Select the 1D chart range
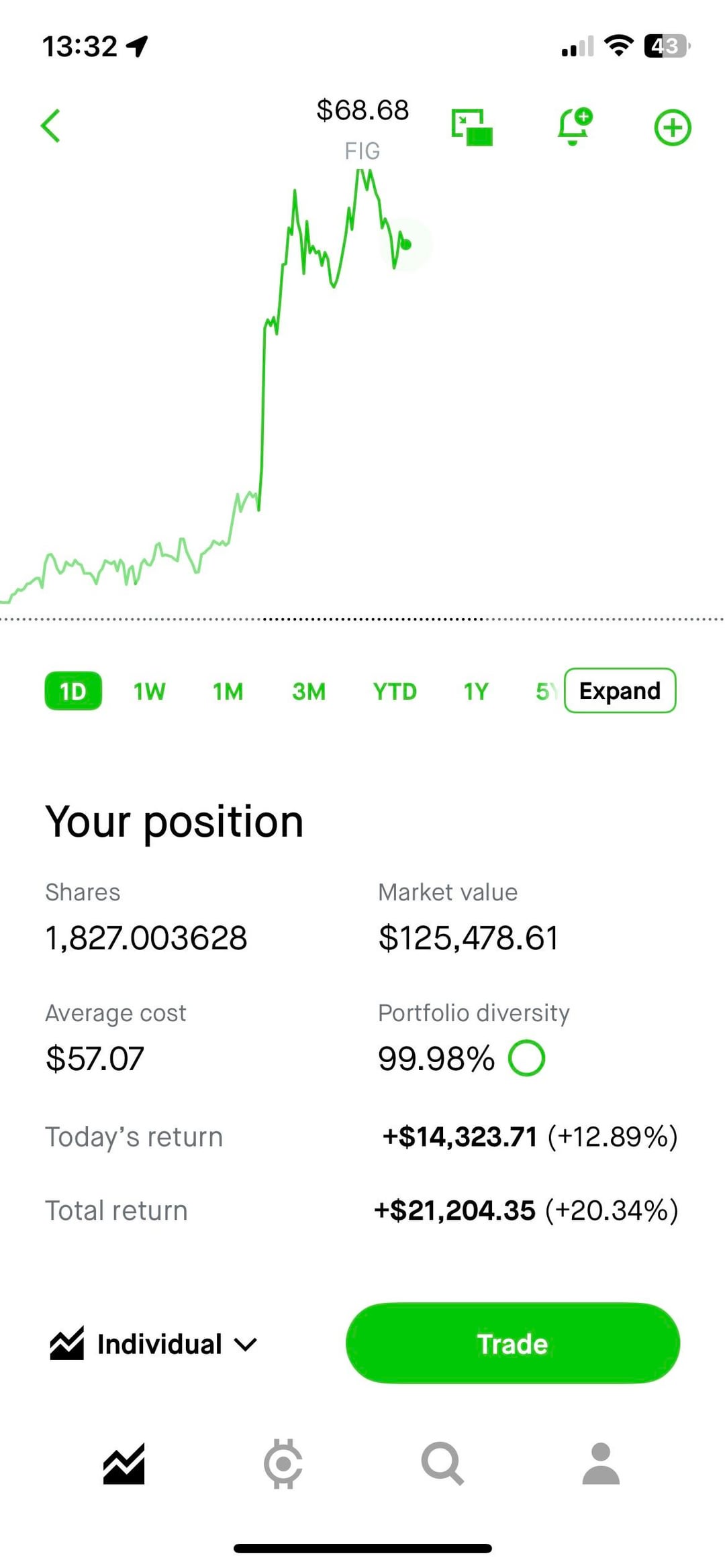 pos(73,690)
